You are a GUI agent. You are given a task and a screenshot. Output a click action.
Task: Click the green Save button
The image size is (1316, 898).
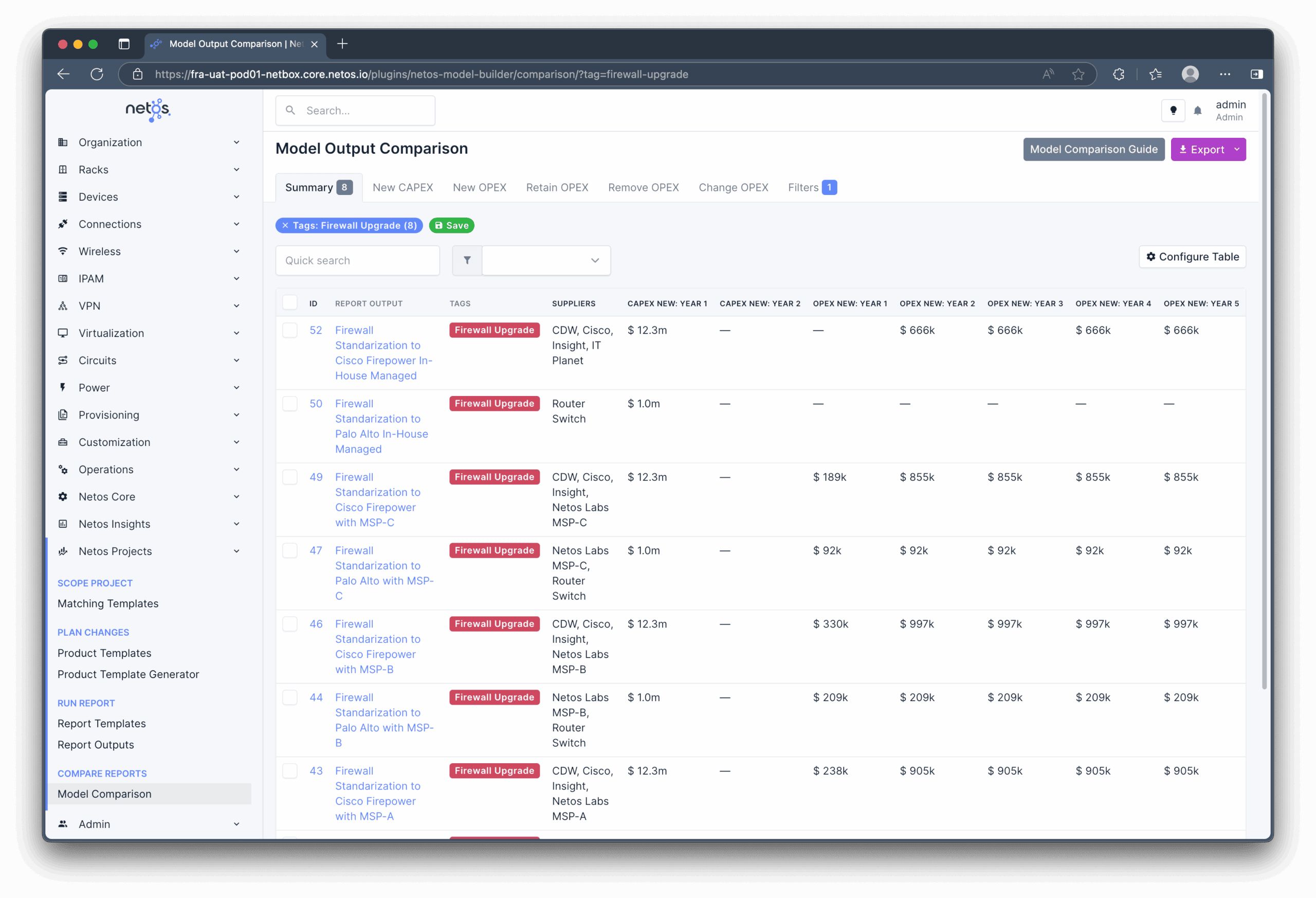click(452, 225)
